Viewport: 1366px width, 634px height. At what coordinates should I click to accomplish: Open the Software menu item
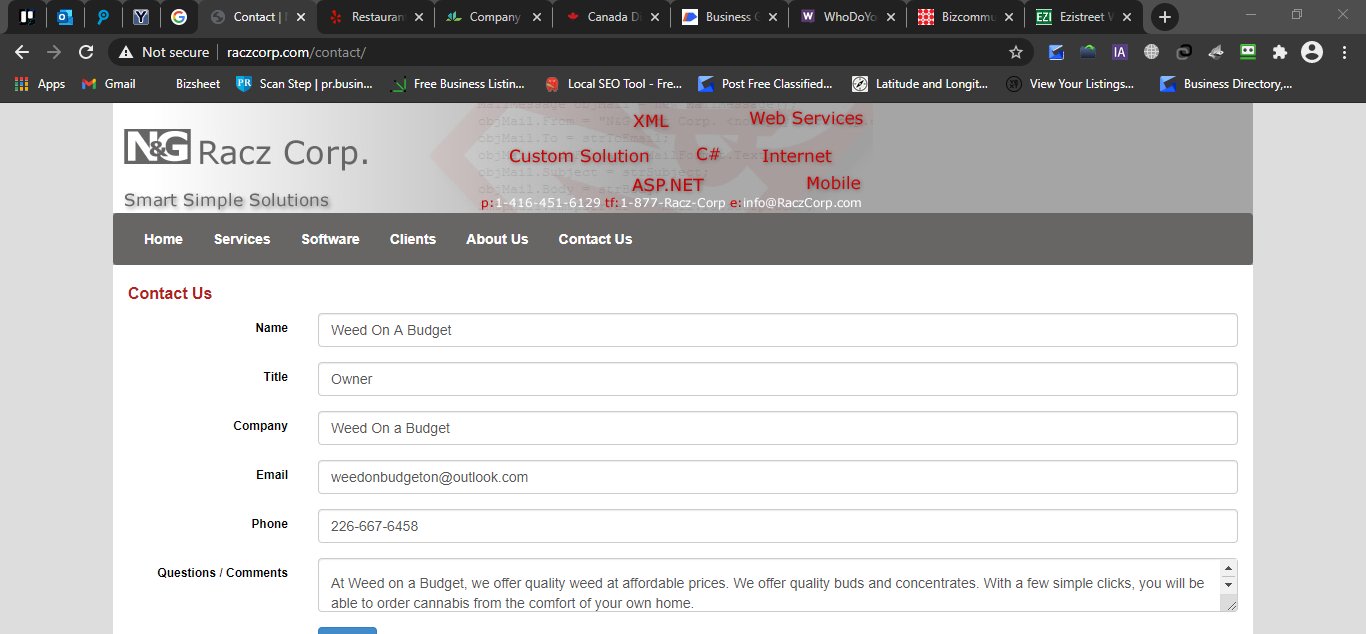pos(330,239)
